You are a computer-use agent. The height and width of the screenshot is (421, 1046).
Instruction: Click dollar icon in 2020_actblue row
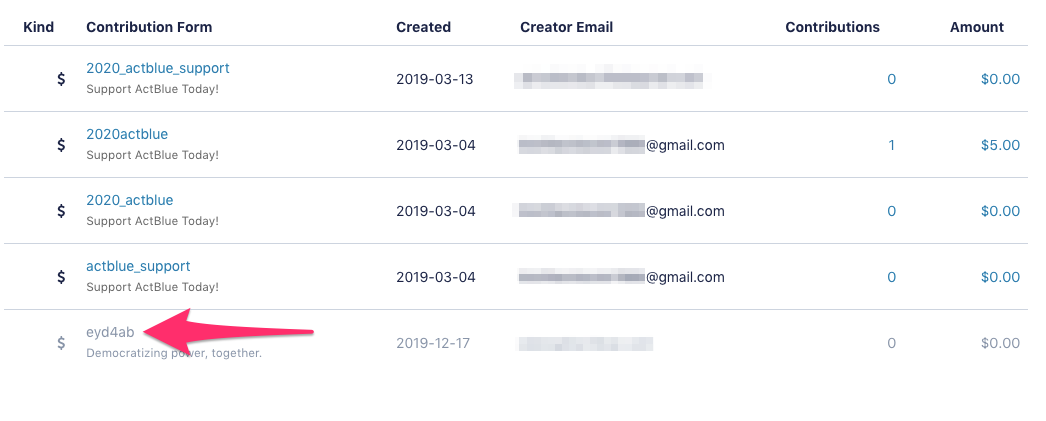(x=61, y=212)
